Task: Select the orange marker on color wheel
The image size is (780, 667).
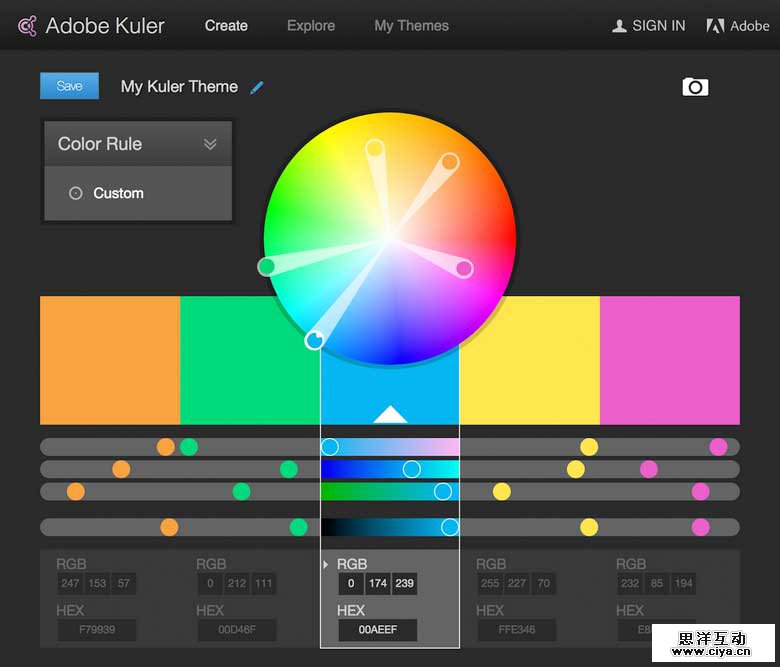Action: pos(450,161)
